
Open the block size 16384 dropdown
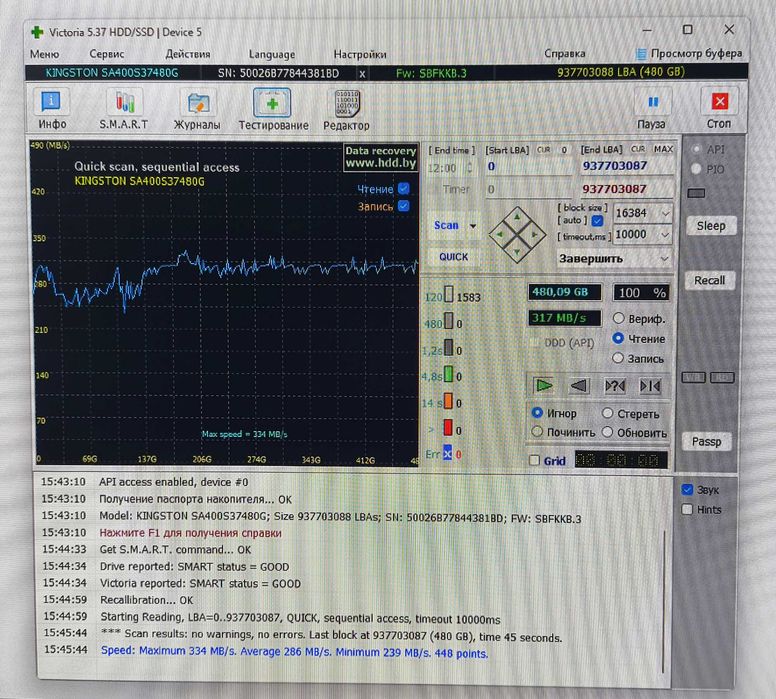(x=666, y=214)
